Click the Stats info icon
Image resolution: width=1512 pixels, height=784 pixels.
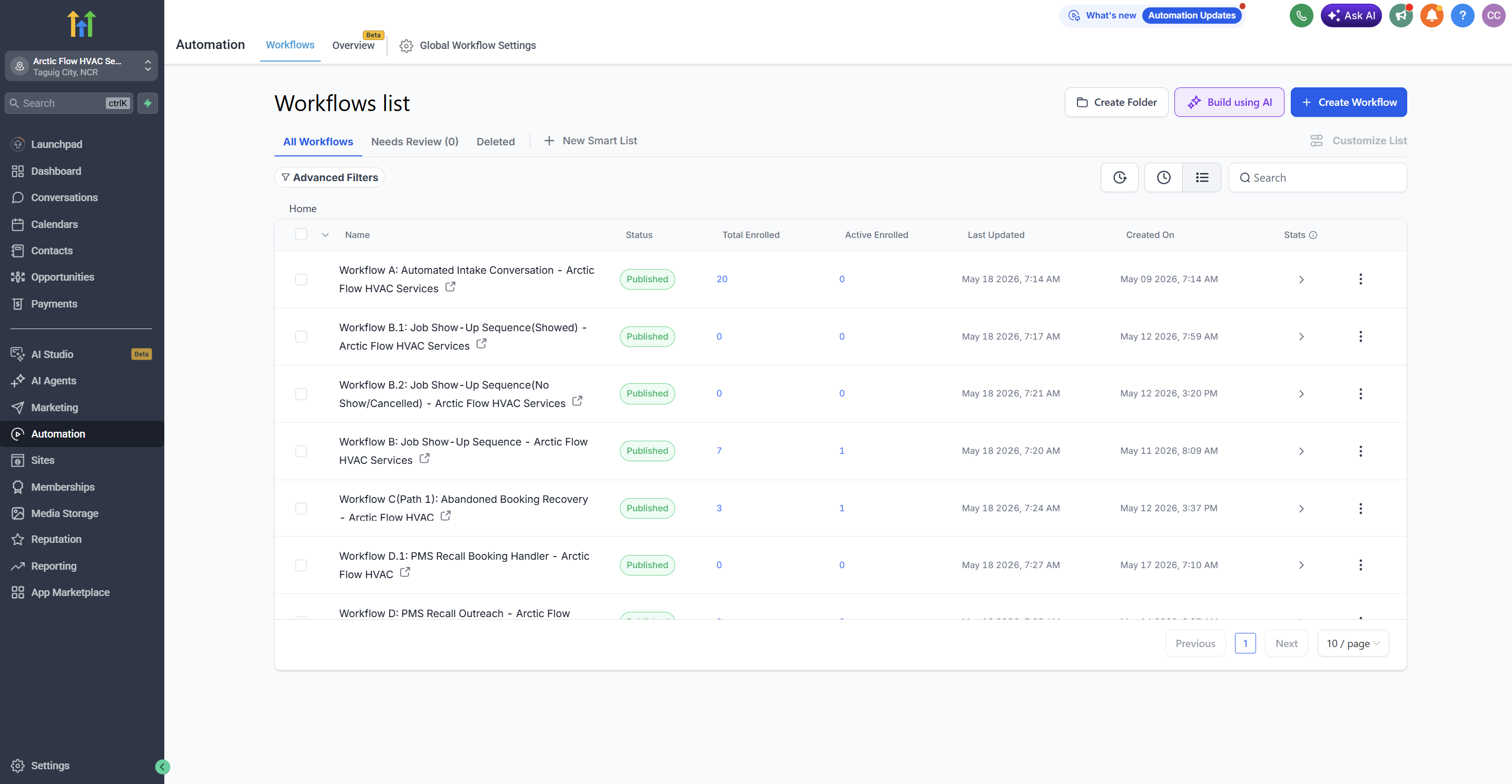[x=1313, y=235]
